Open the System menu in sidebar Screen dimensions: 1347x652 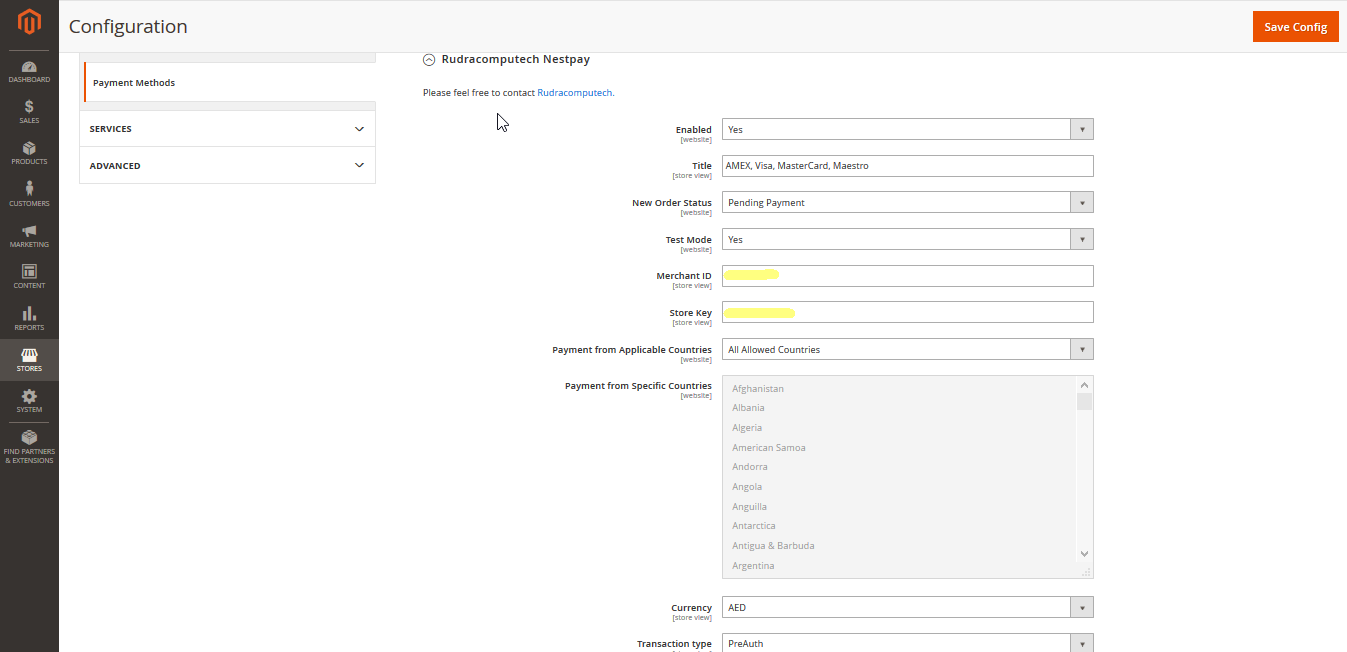tap(29, 401)
